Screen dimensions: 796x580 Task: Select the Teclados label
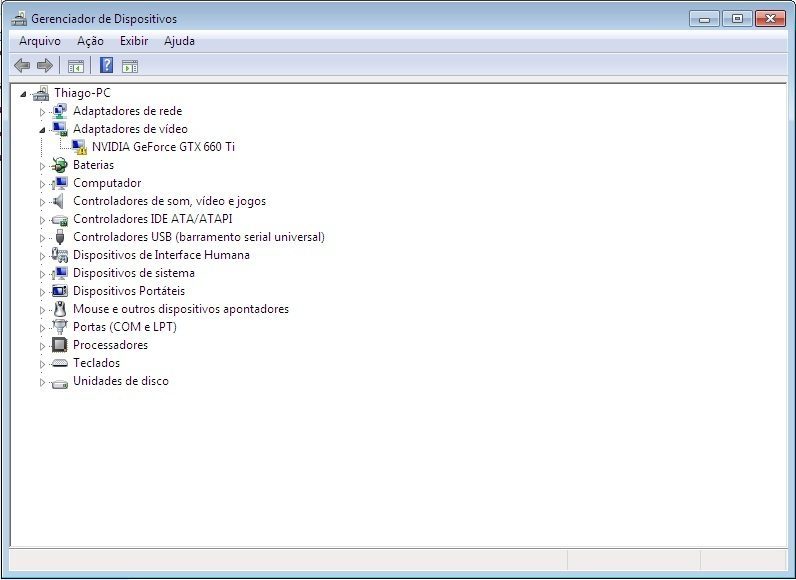tap(96, 363)
